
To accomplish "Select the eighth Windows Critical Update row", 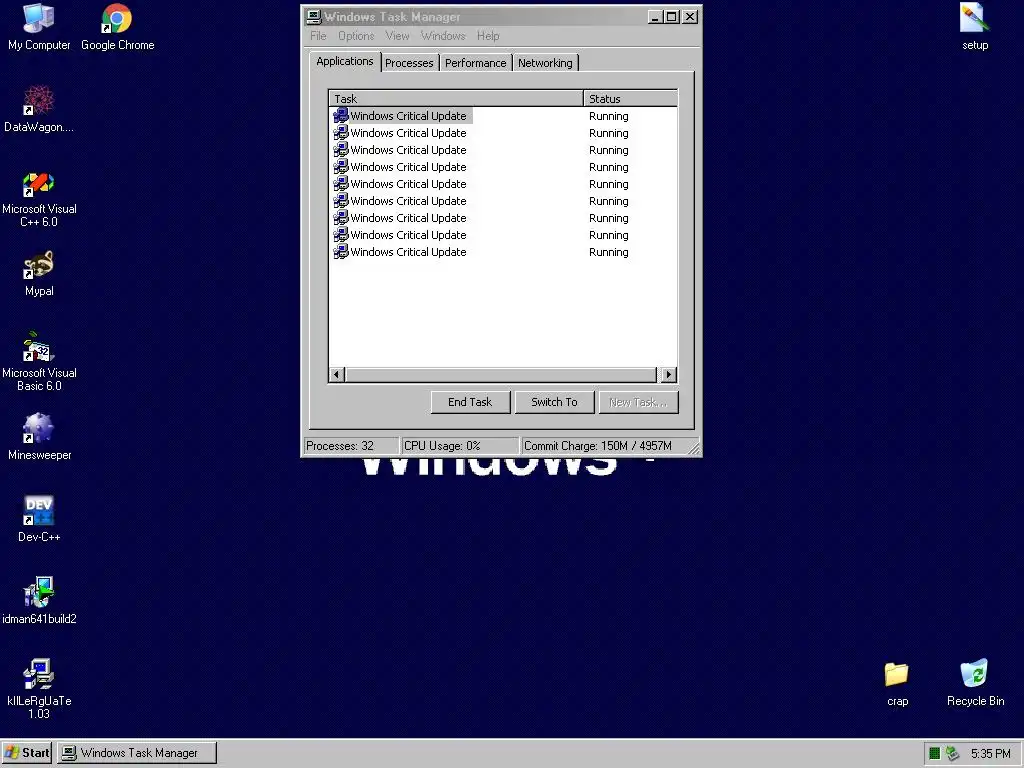I will pyautogui.click(x=503, y=235).
